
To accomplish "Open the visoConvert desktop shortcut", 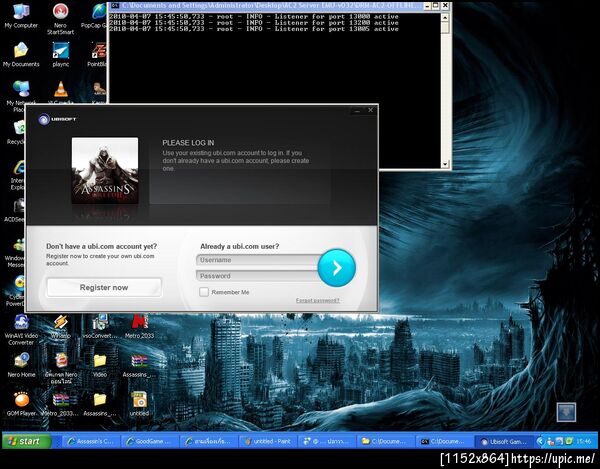I will [x=99, y=326].
